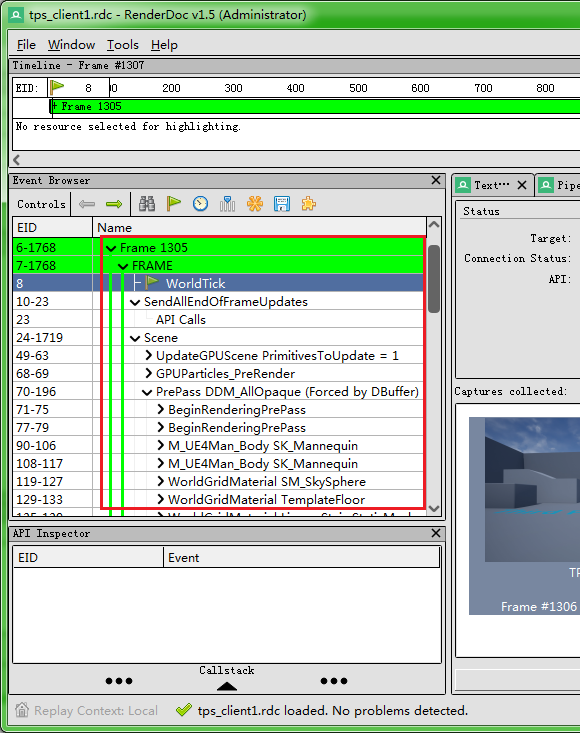580x733 pixels.
Task: Click the 400 mark on timeline ruler
Action: coord(295,88)
